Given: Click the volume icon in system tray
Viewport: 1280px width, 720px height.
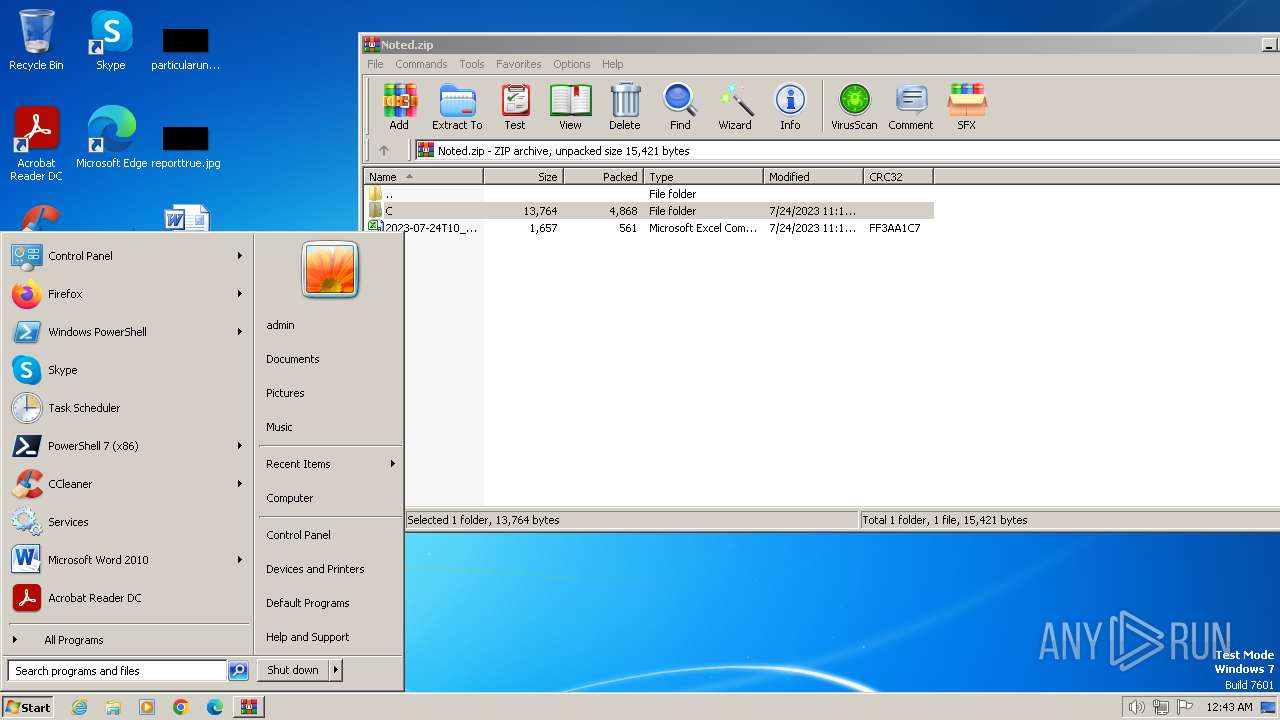Looking at the screenshot, I should (x=1136, y=707).
